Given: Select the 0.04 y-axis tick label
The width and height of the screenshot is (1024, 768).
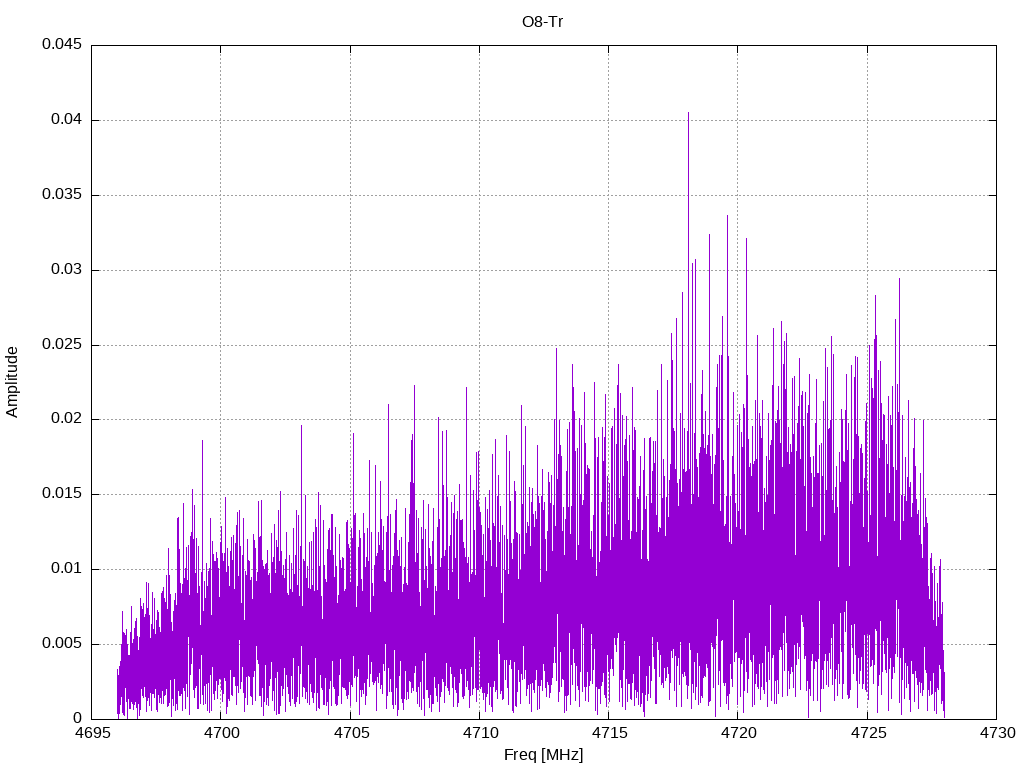Looking at the screenshot, I should point(66,120).
